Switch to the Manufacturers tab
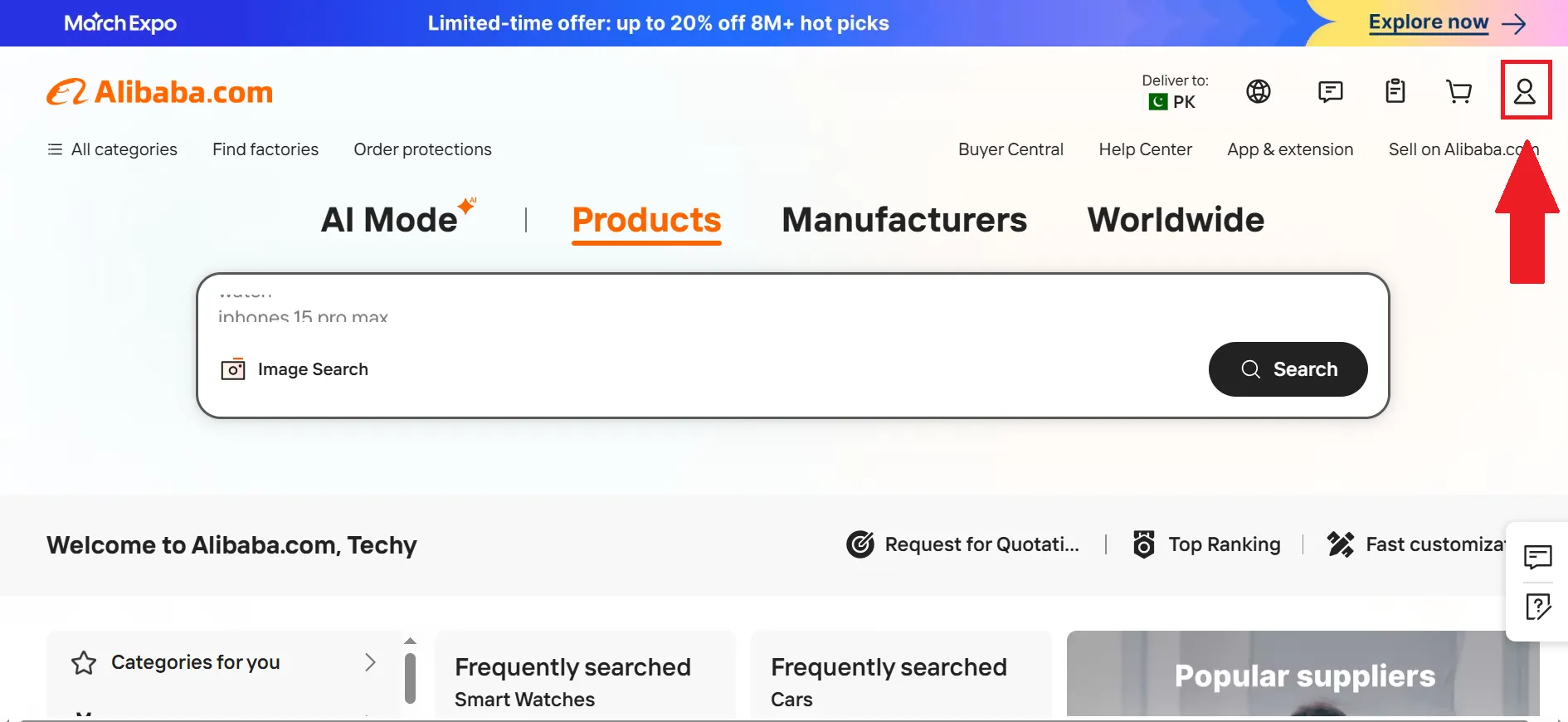 pos(903,220)
